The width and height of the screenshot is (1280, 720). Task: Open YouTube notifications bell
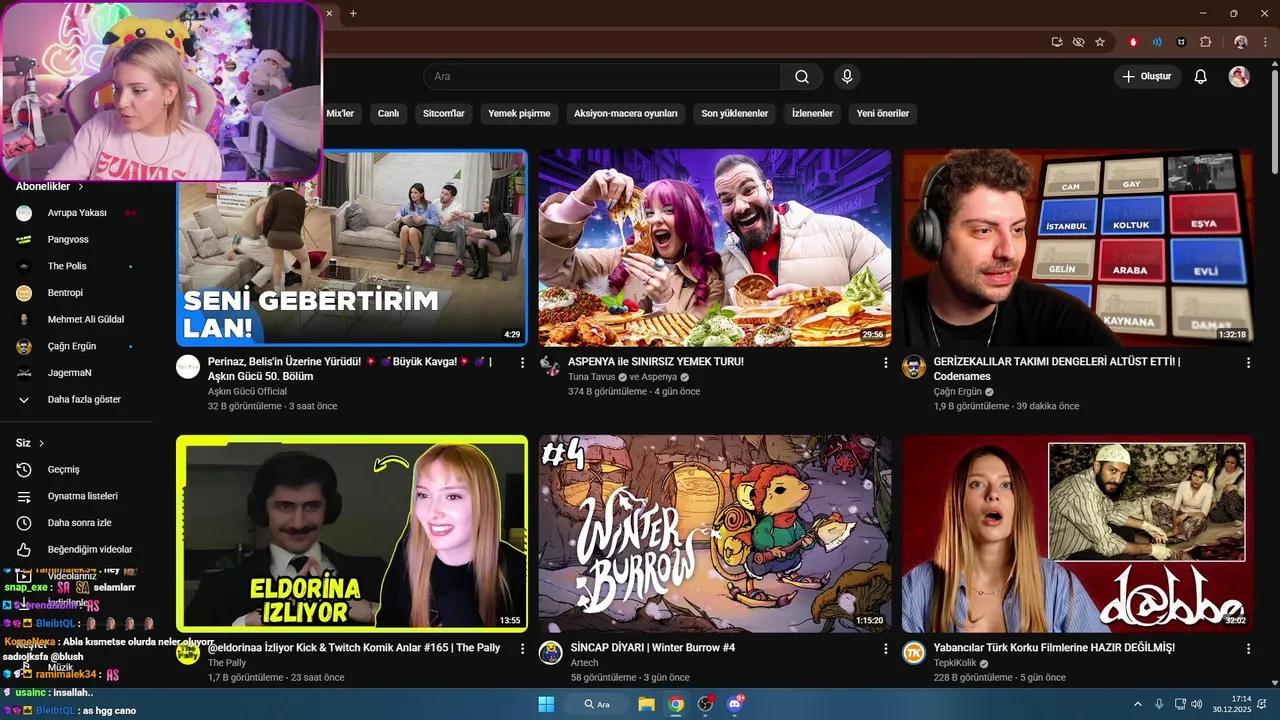[1201, 77]
